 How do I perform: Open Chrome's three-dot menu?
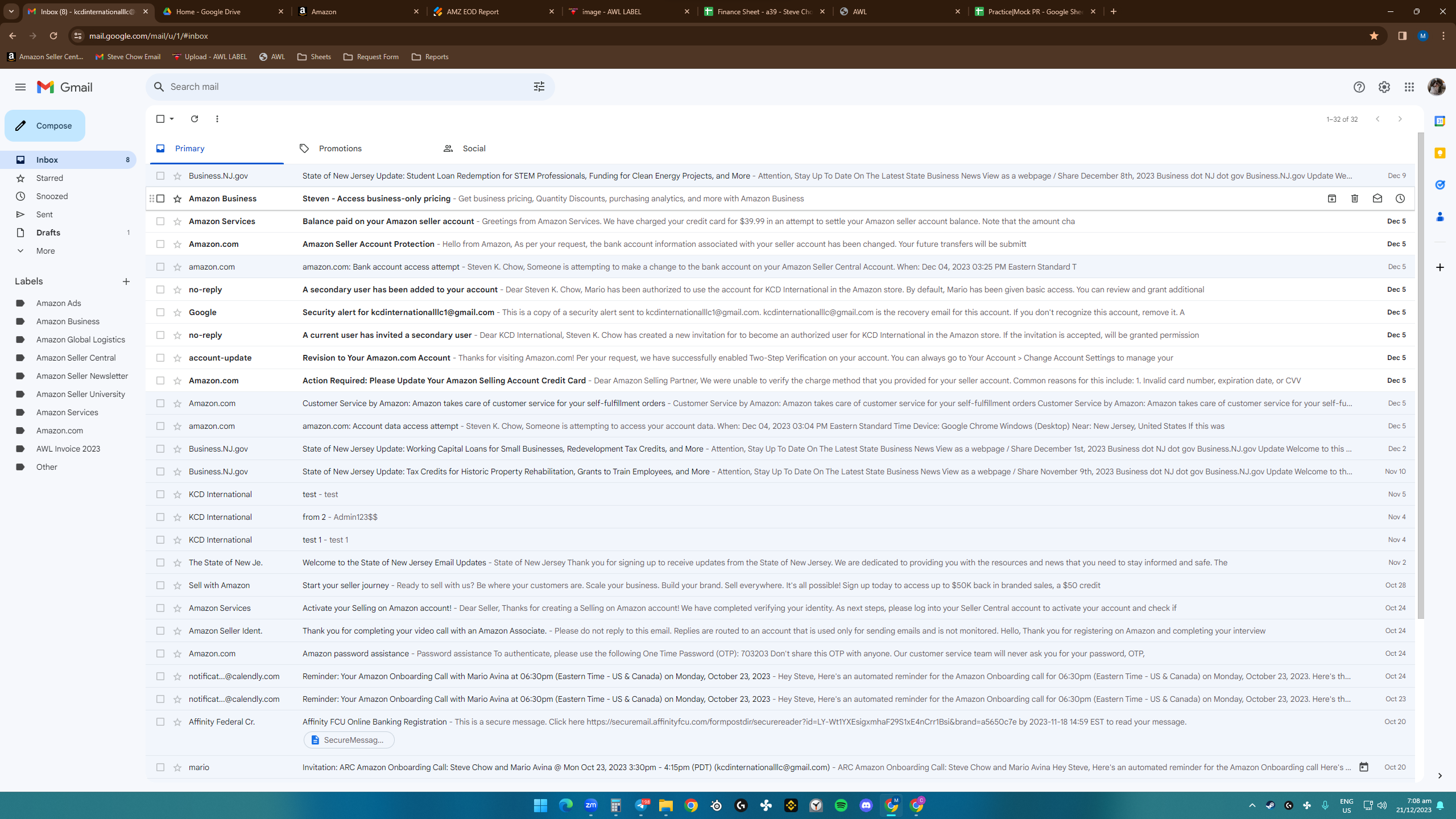click(1443, 36)
